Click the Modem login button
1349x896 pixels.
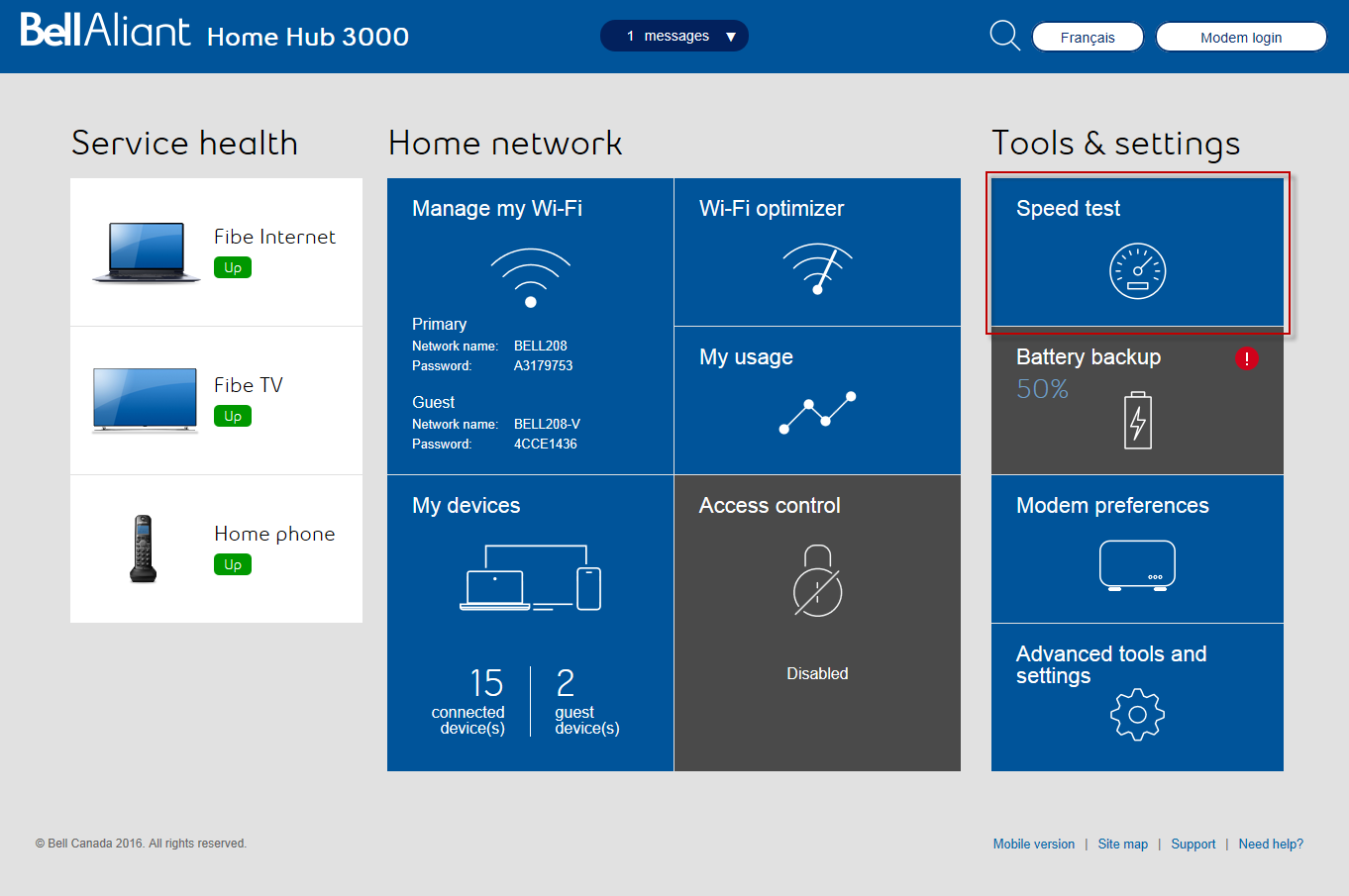tap(1241, 37)
